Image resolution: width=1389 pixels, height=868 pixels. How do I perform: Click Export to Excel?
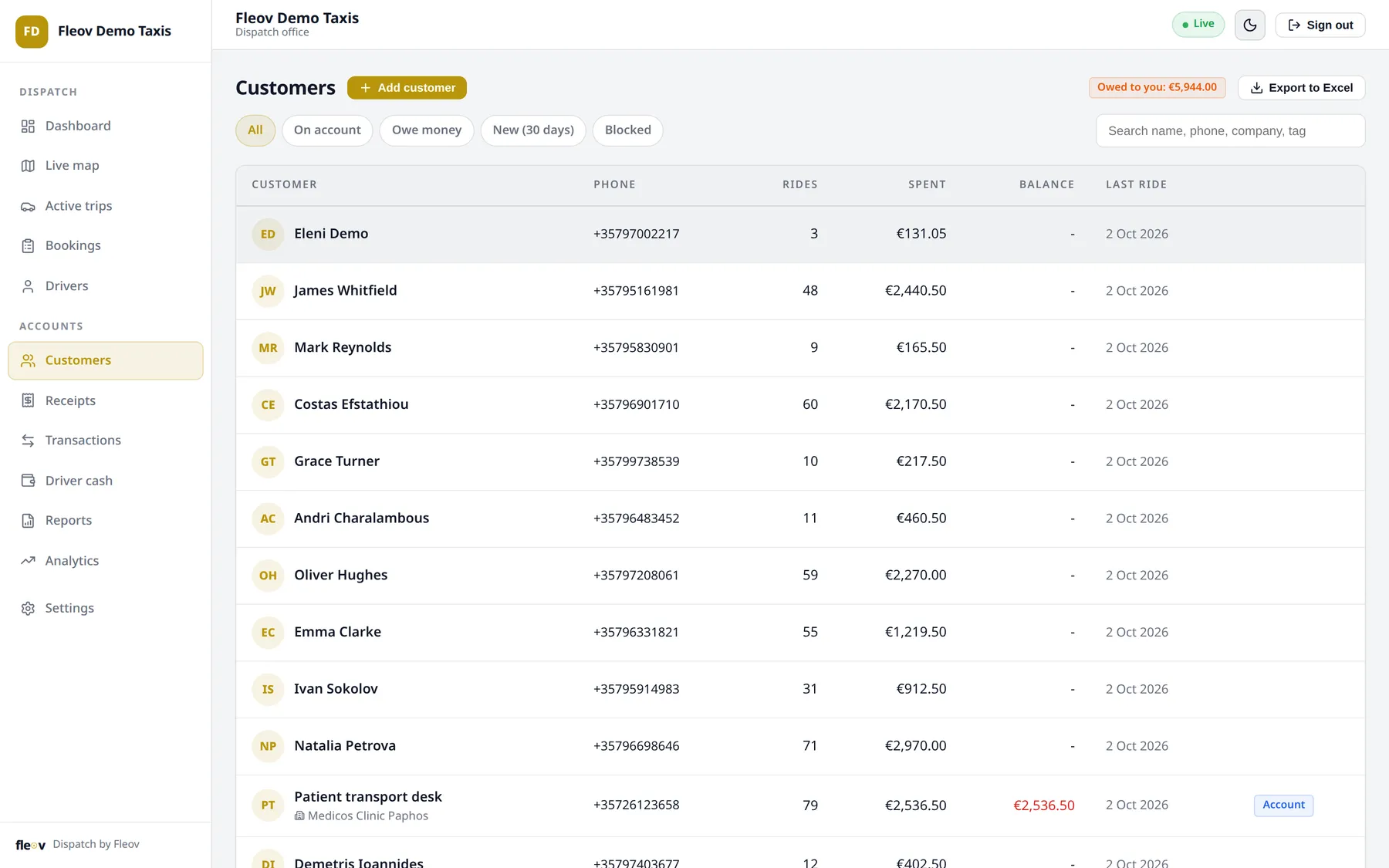click(1301, 88)
